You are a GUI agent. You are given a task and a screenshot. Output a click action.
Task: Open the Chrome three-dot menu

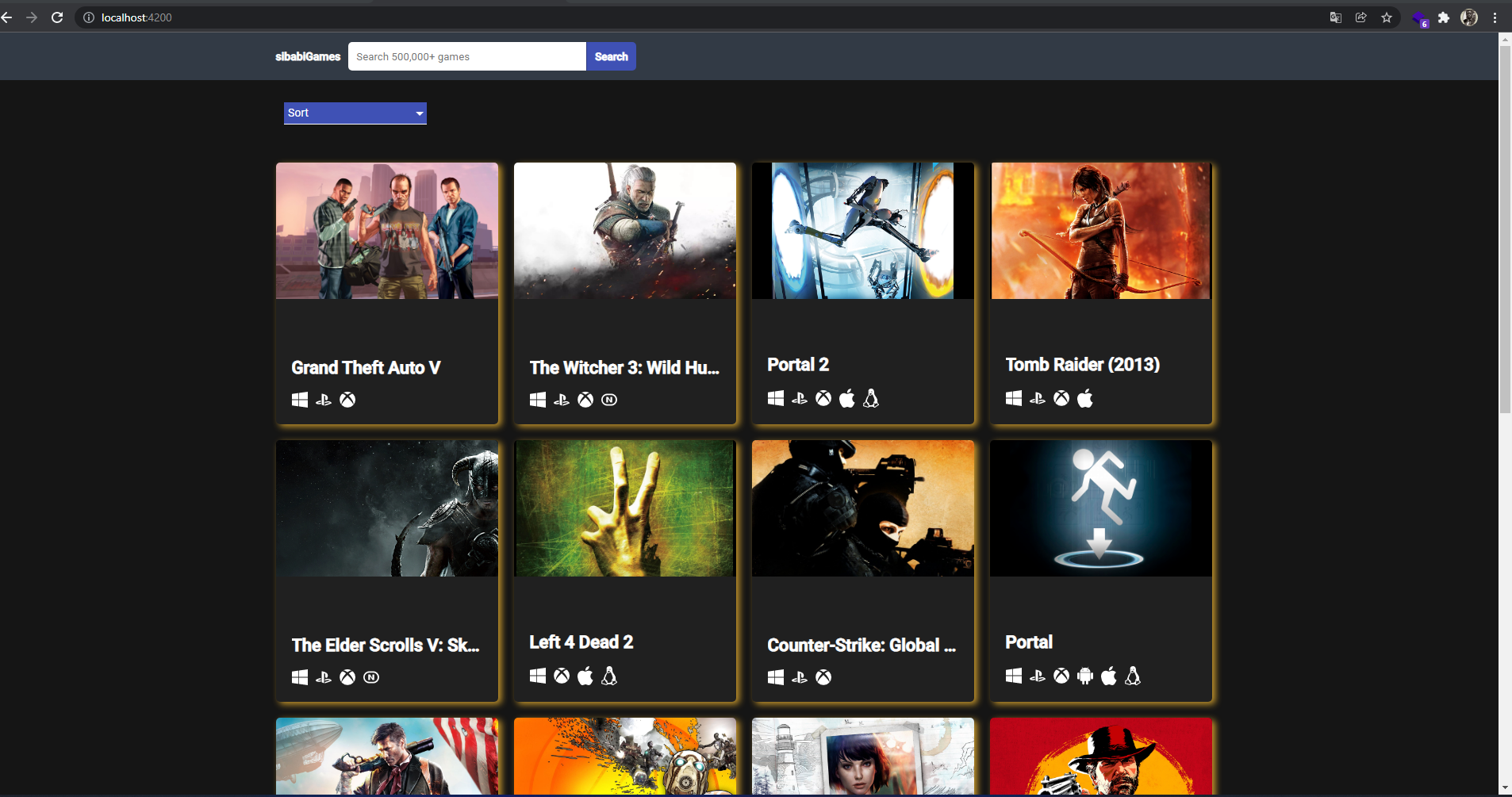point(1496,17)
